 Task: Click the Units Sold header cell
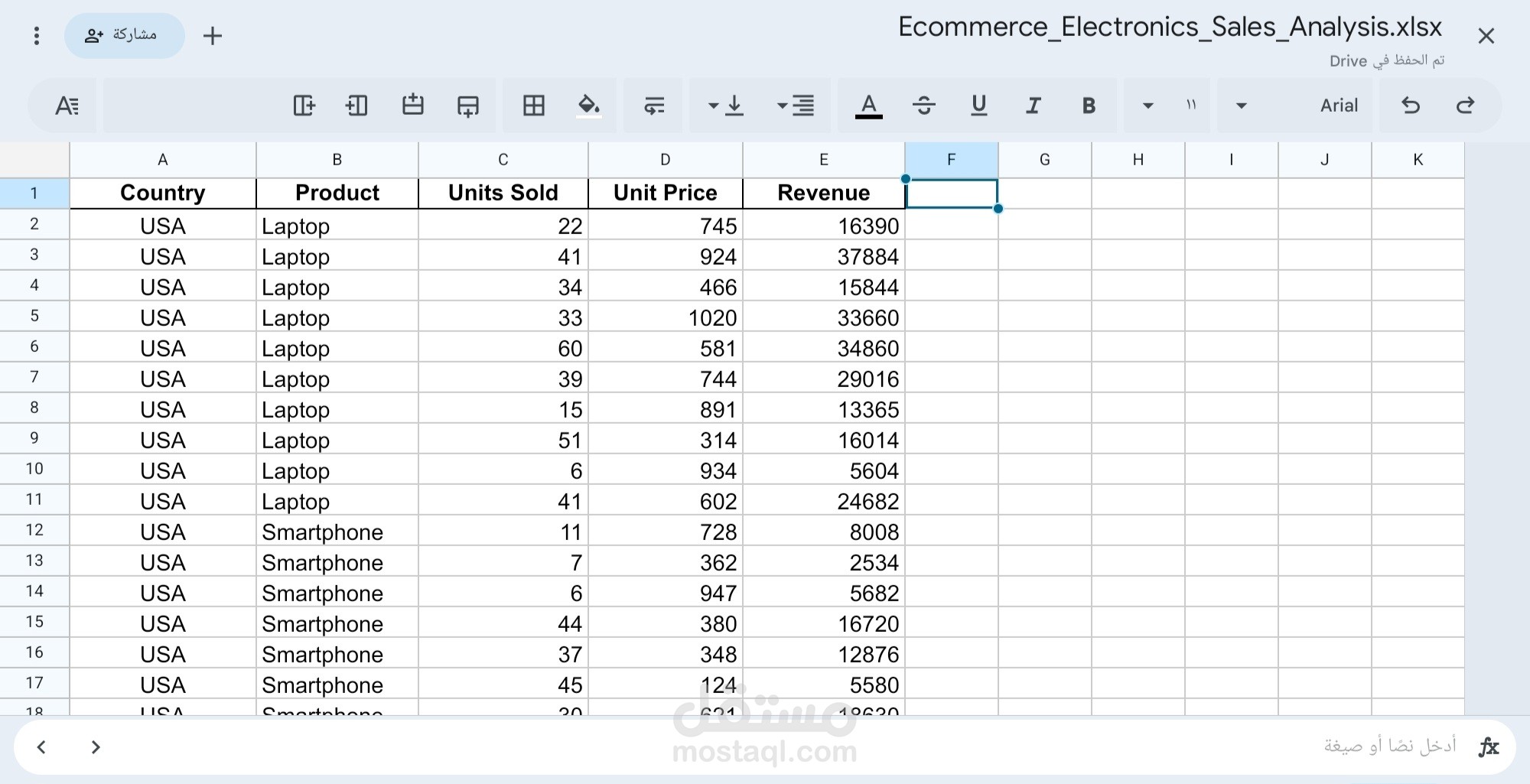tap(503, 194)
